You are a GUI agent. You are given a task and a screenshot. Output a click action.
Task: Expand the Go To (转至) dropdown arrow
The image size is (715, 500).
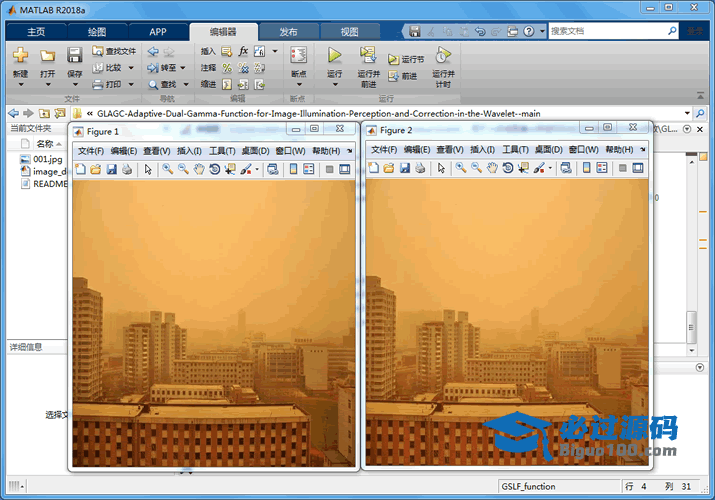pos(183,68)
